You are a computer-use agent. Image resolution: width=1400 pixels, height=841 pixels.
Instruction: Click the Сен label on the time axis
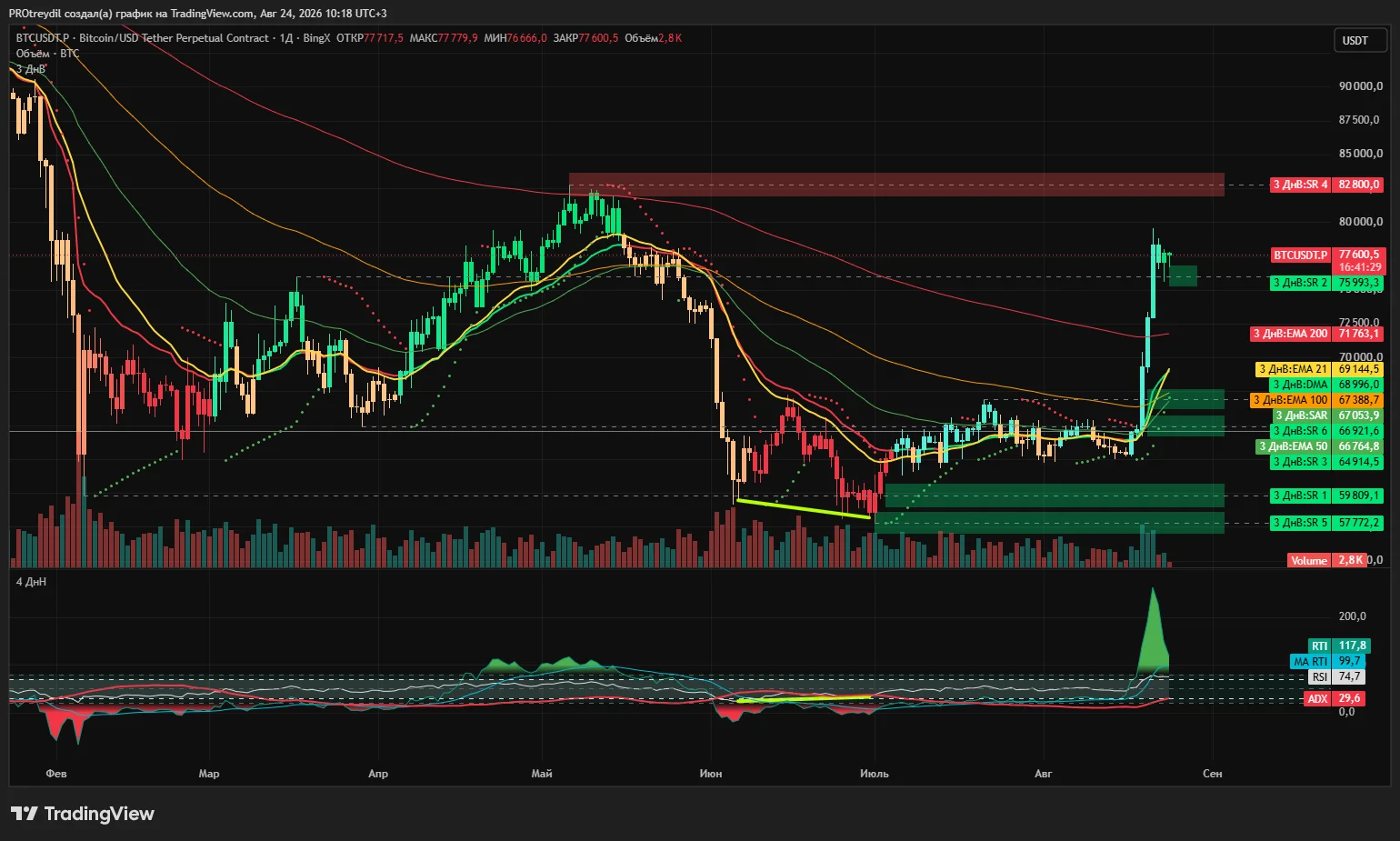(1213, 774)
